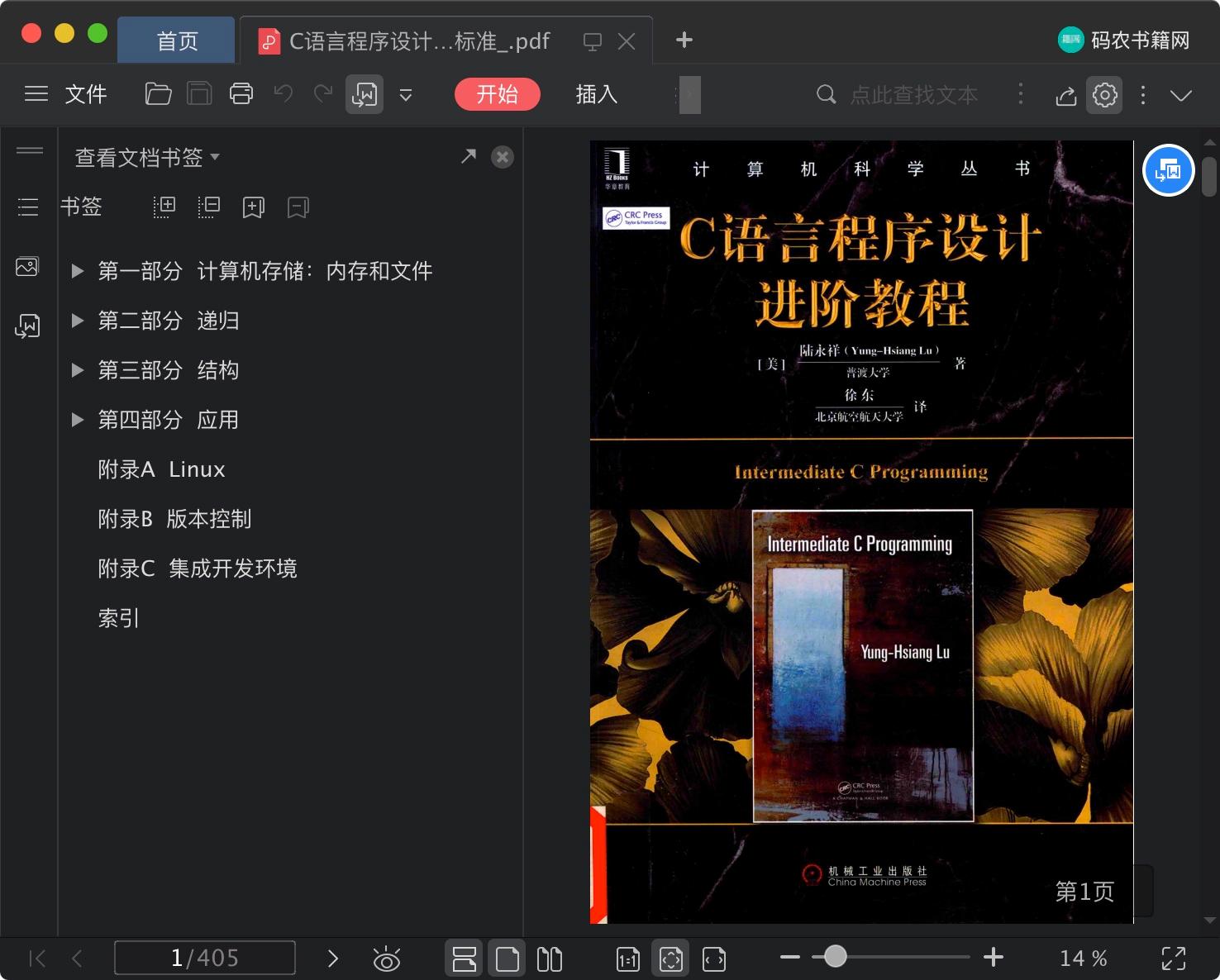Viewport: 1220px width, 980px height.
Task: Show the thumbnails sidebar panel
Action: click(27, 266)
